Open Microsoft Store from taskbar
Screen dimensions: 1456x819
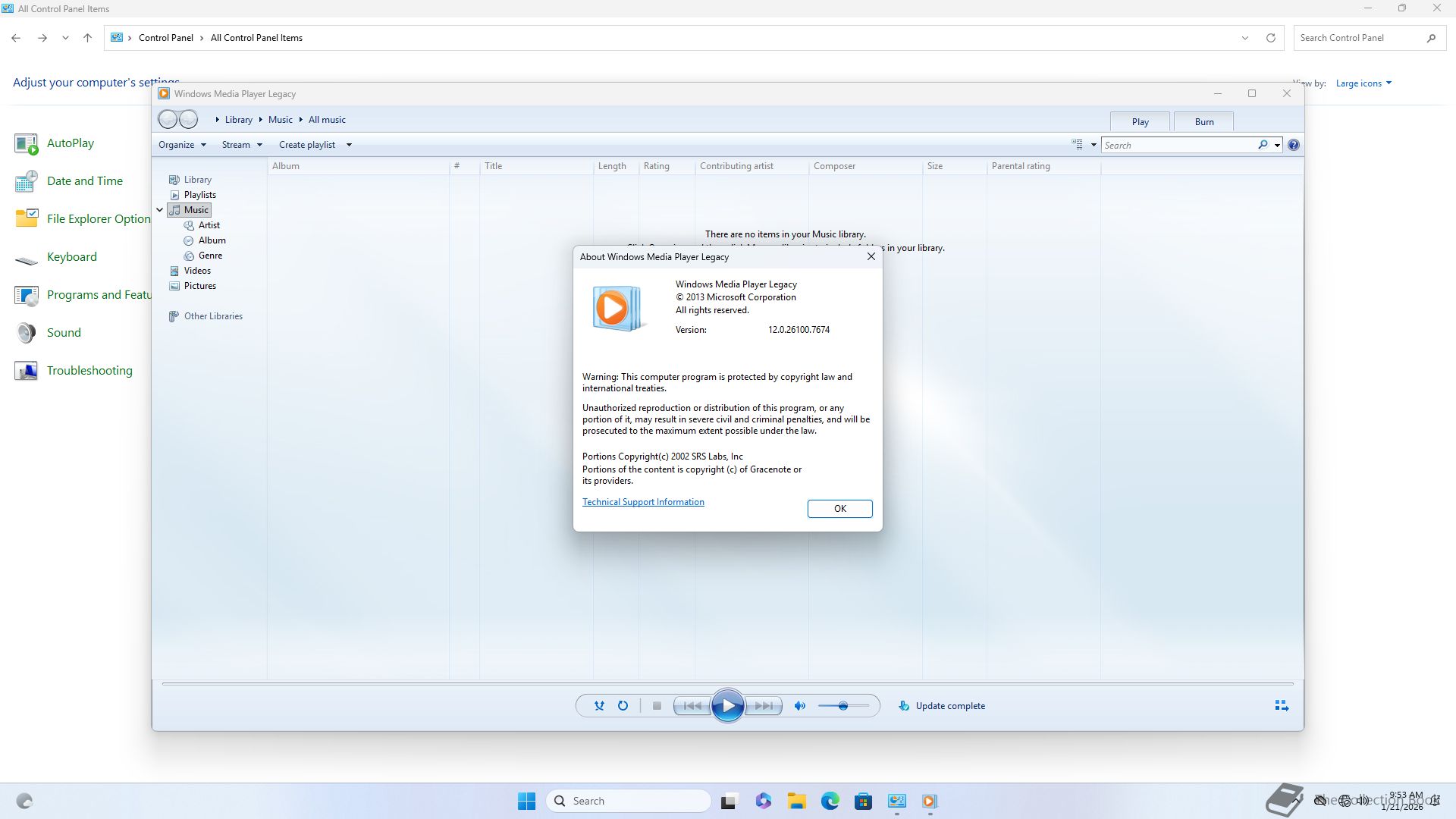(863, 802)
